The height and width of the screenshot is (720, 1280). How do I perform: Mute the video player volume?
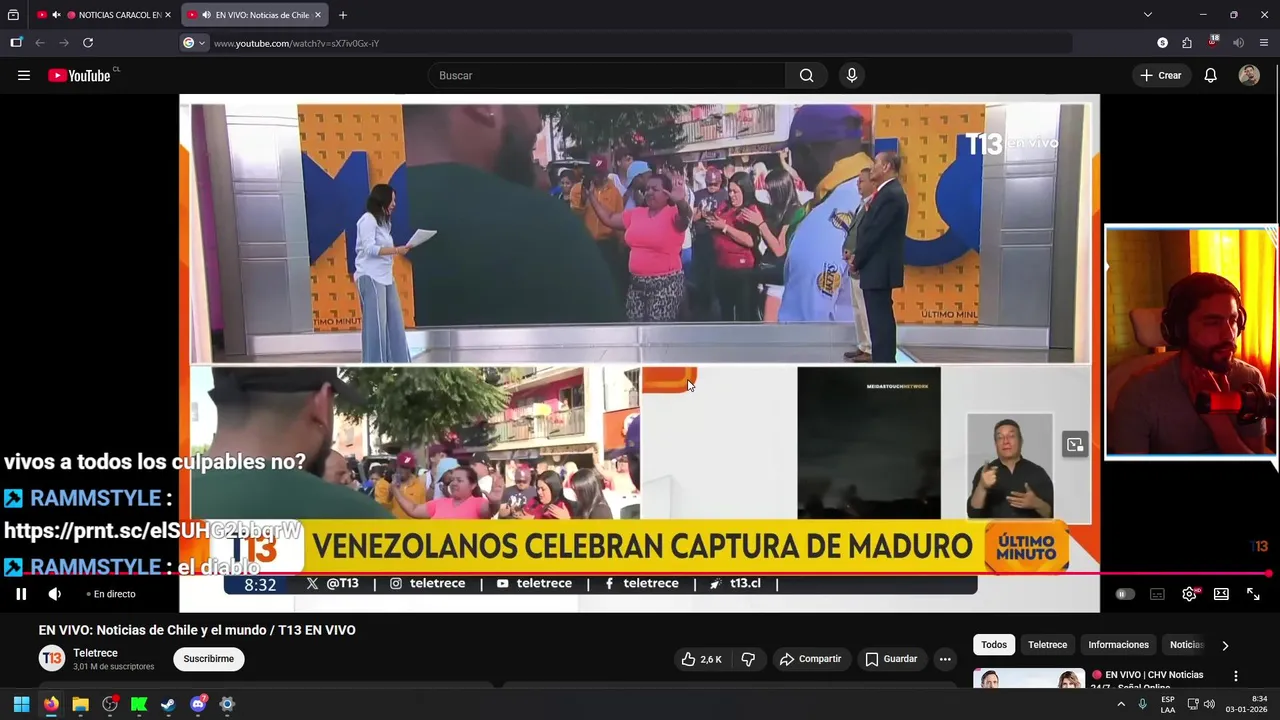click(x=55, y=594)
